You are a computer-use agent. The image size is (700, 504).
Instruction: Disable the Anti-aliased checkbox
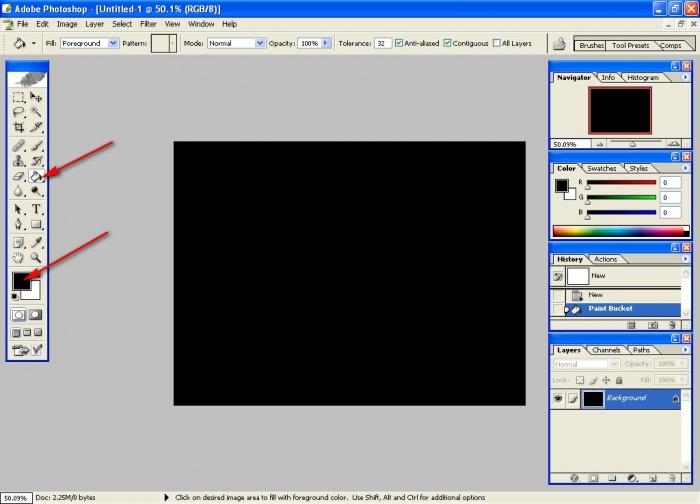coord(400,44)
